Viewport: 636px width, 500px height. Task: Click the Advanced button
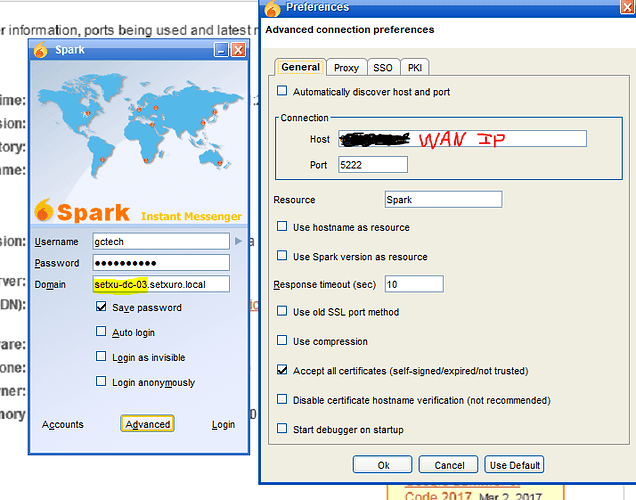point(147,424)
